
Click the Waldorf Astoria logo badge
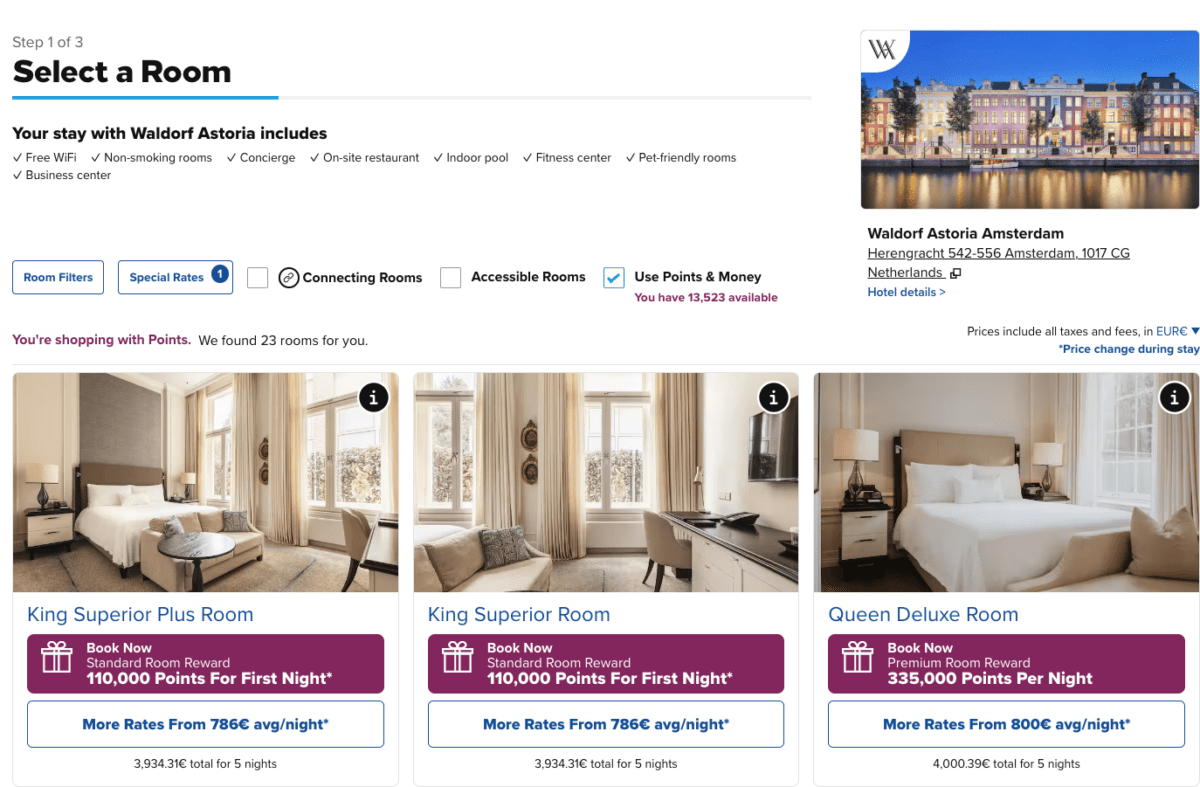point(883,50)
